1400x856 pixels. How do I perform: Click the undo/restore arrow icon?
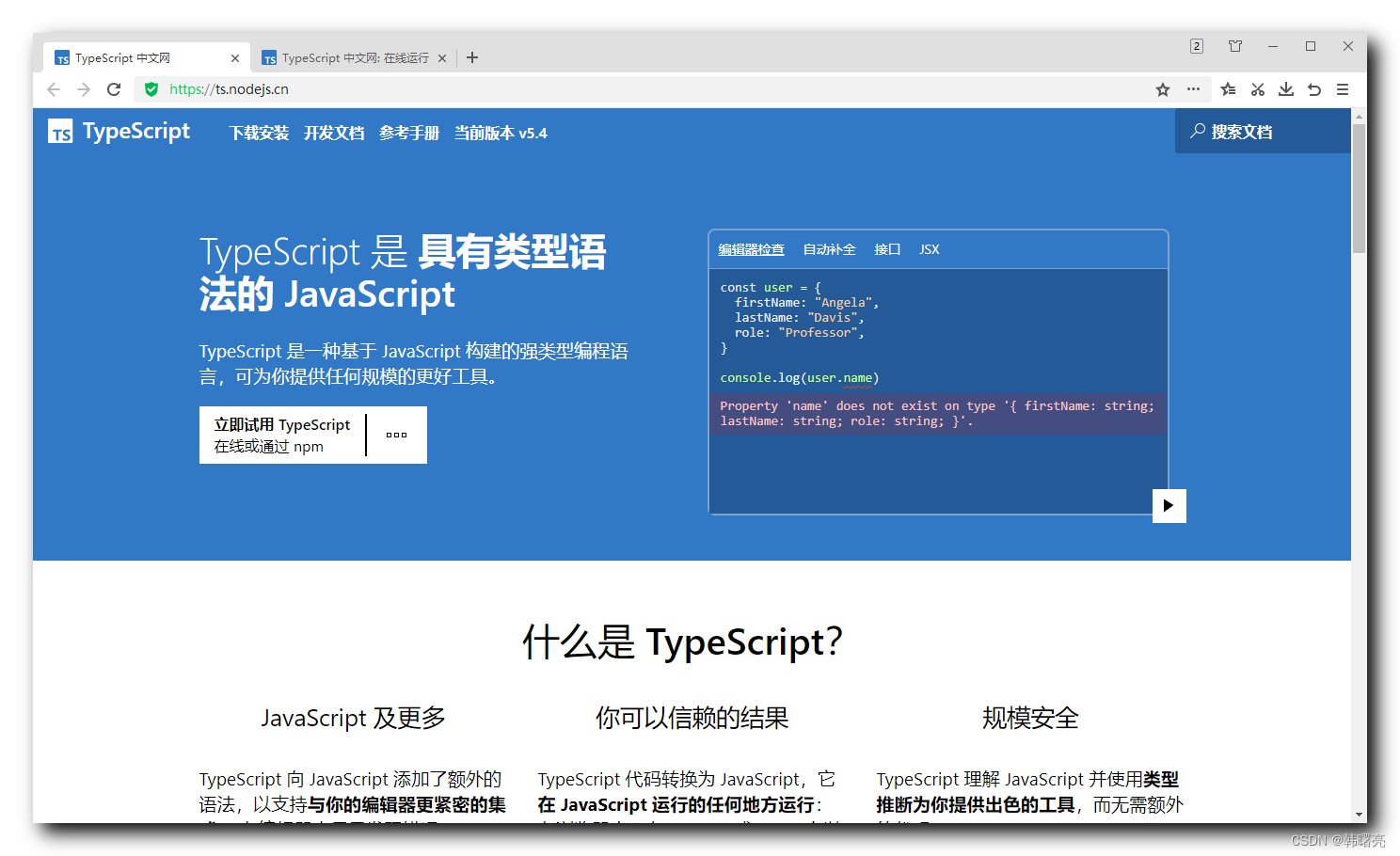pos(1314,88)
